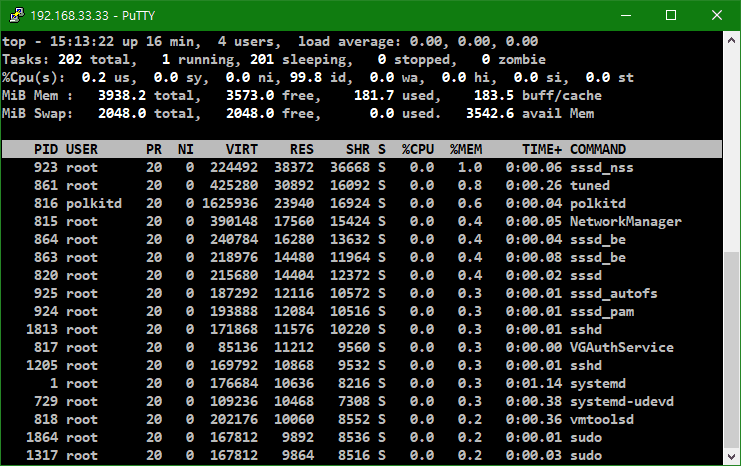
Task: Click the USER column header
Action: pos(82,149)
